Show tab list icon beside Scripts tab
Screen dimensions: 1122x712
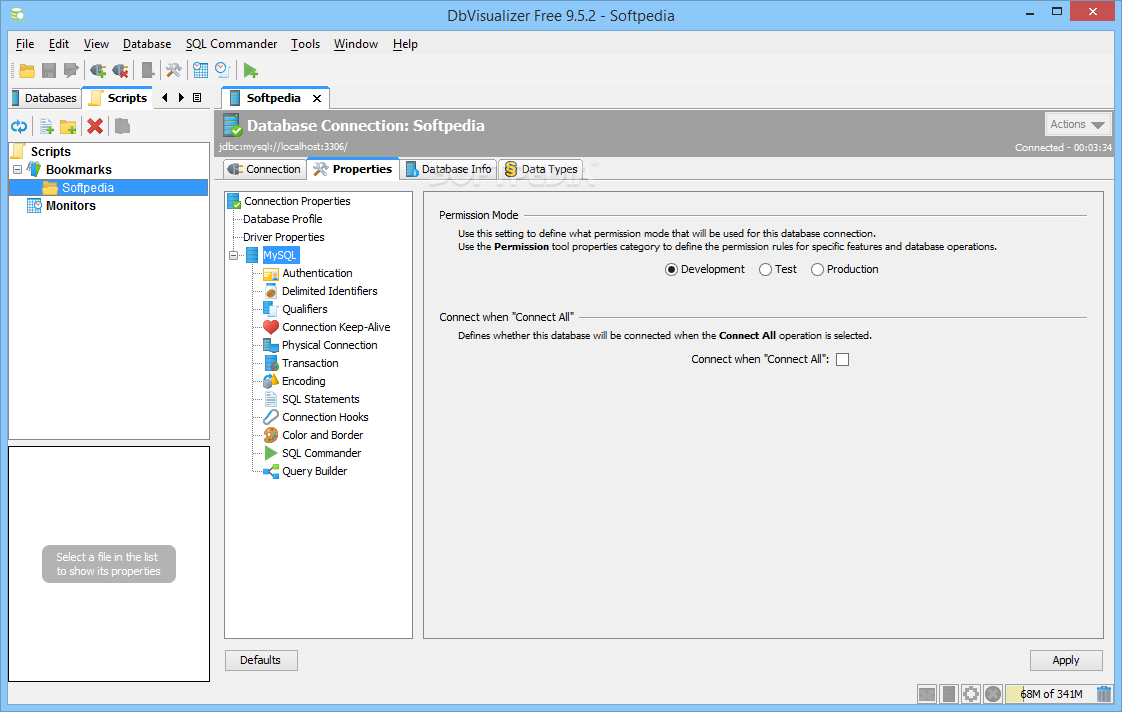[197, 97]
